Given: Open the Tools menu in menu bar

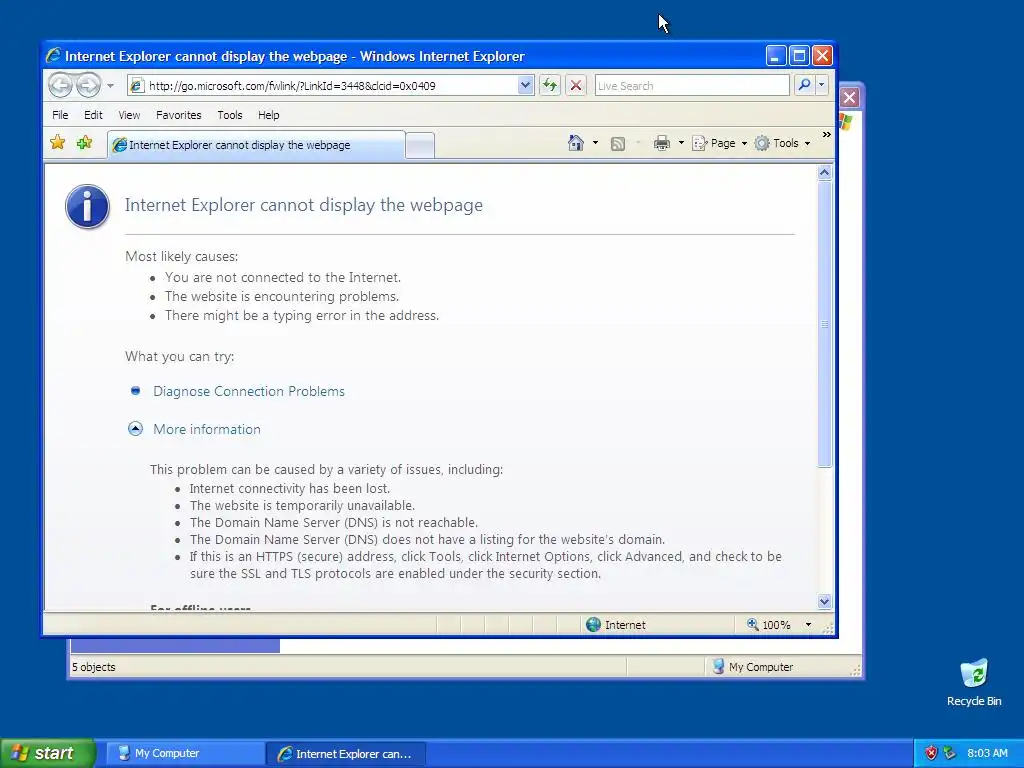Looking at the screenshot, I should click(x=230, y=115).
